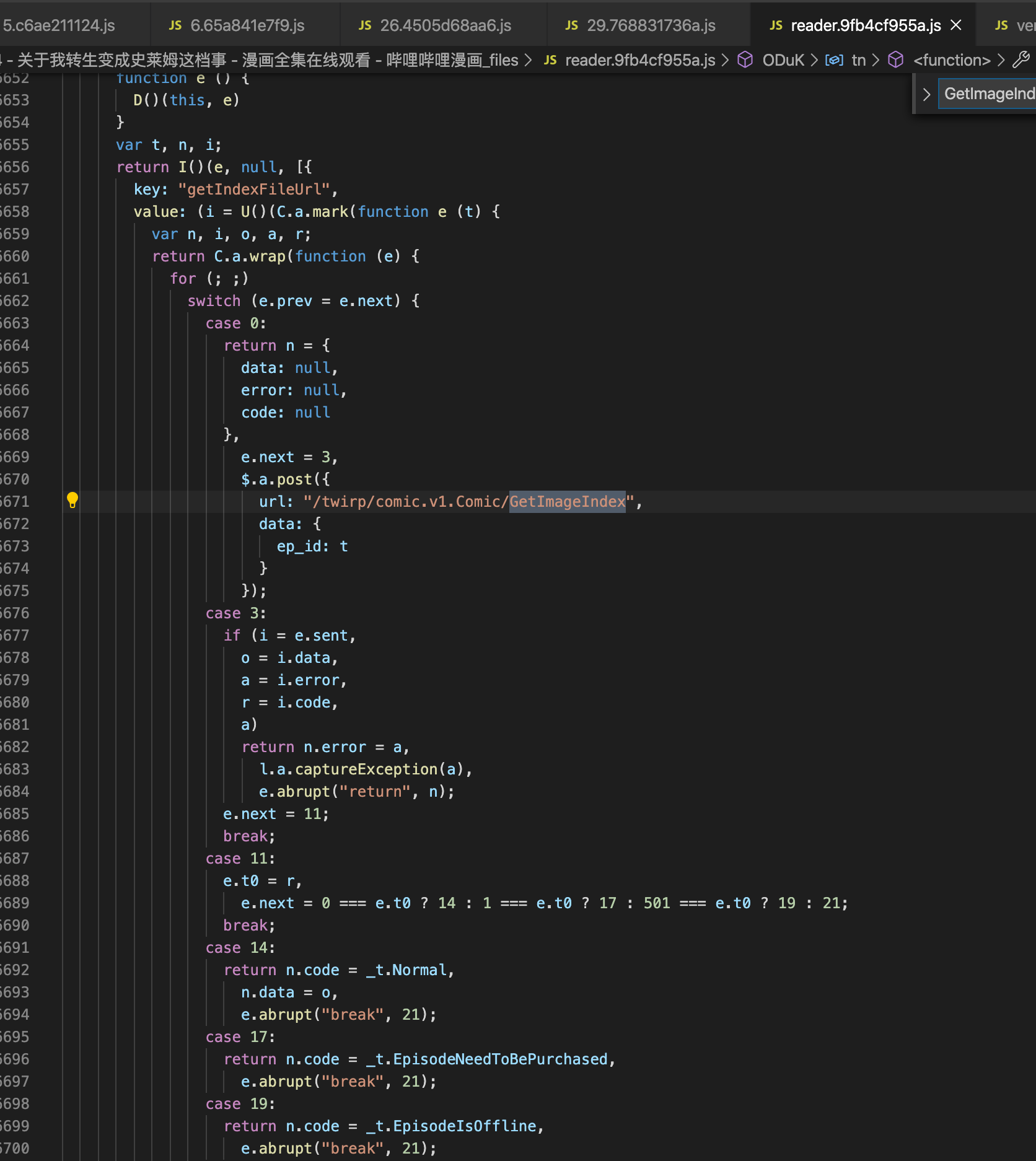Click line number 6676 in gutter
1036x1161 pixels.
[x=15, y=613]
